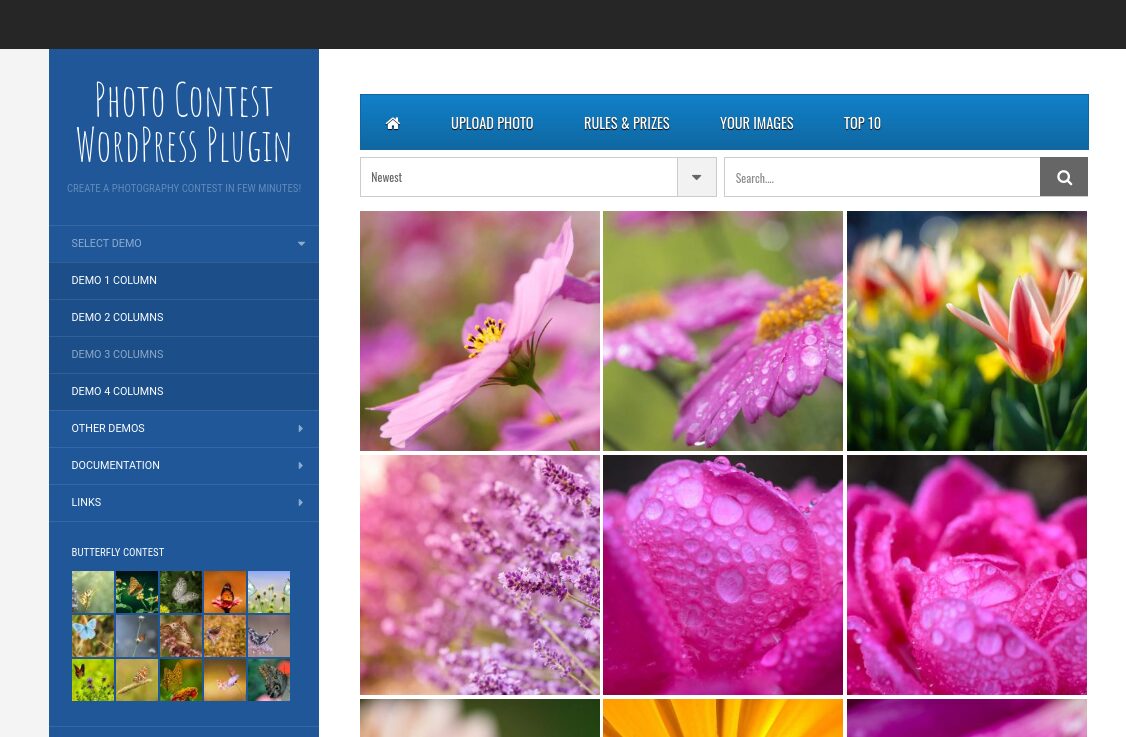1126x737 pixels.
Task: Expand the Other Demos submenu arrow
Action: 300,428
